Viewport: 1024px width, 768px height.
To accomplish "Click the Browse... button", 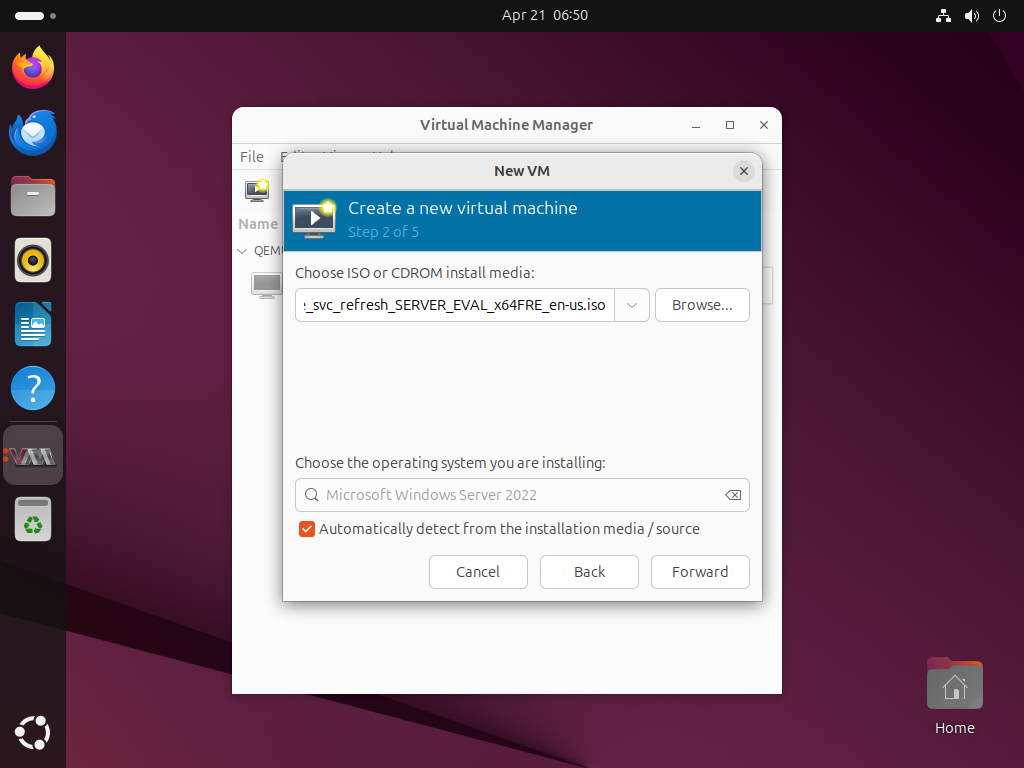I will tap(702, 305).
